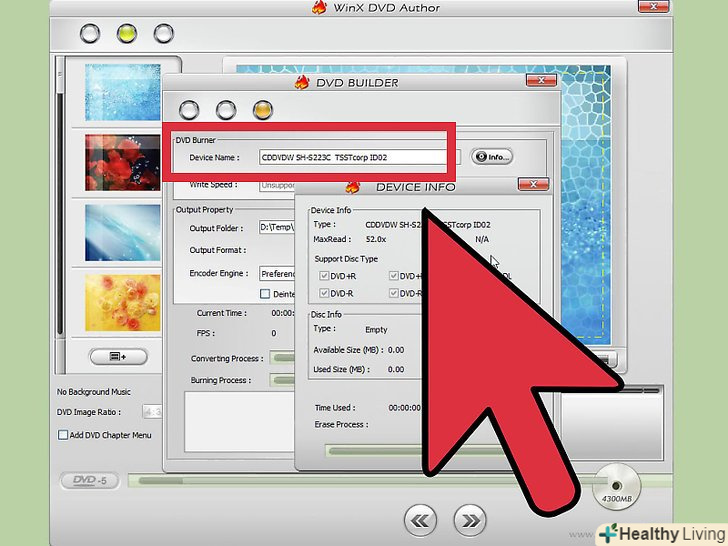This screenshot has height=546, width=728.
Task: Toggle the DVD-R checkbox in Device Info
Action: (x=324, y=293)
